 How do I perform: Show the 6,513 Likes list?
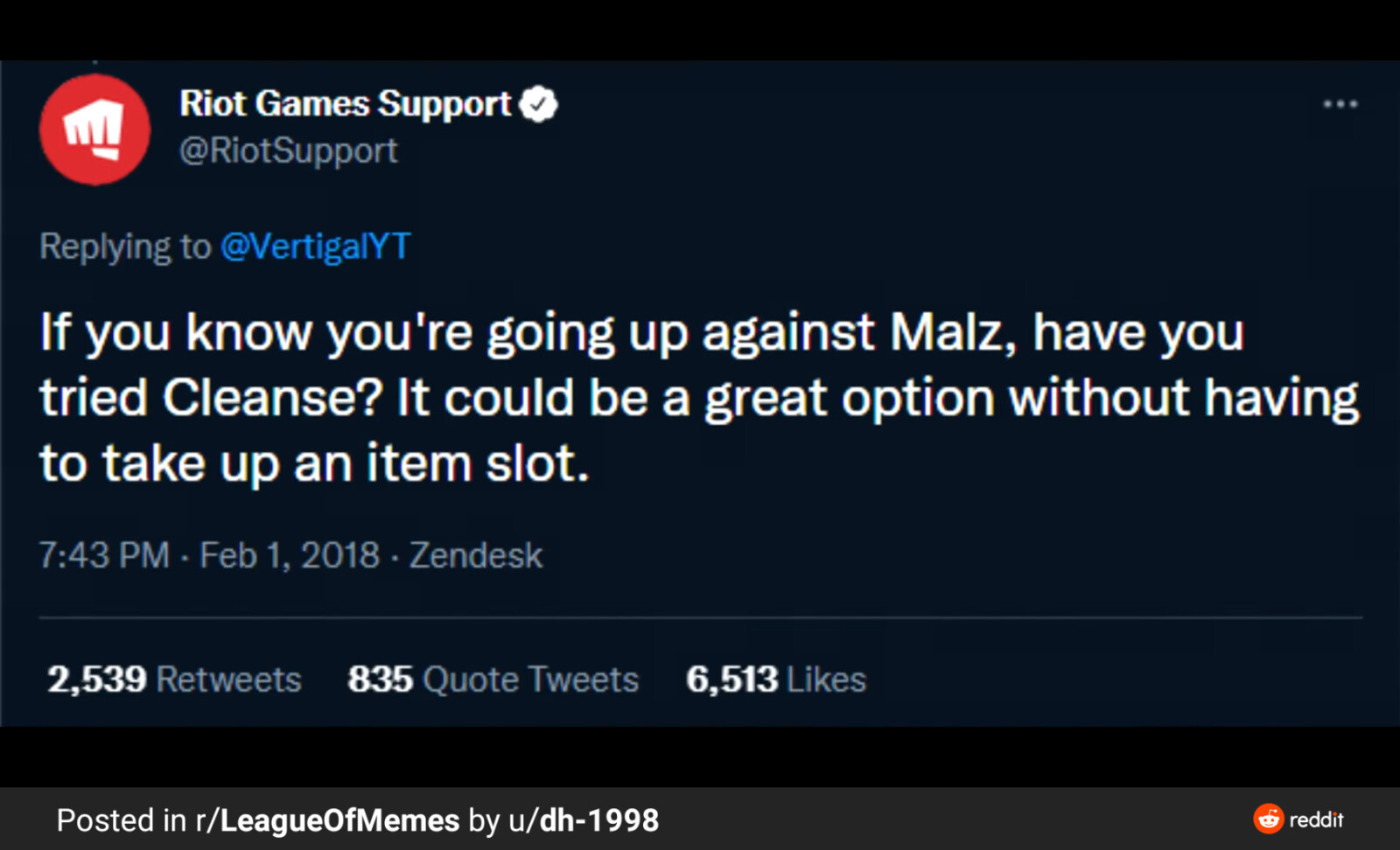click(x=775, y=679)
